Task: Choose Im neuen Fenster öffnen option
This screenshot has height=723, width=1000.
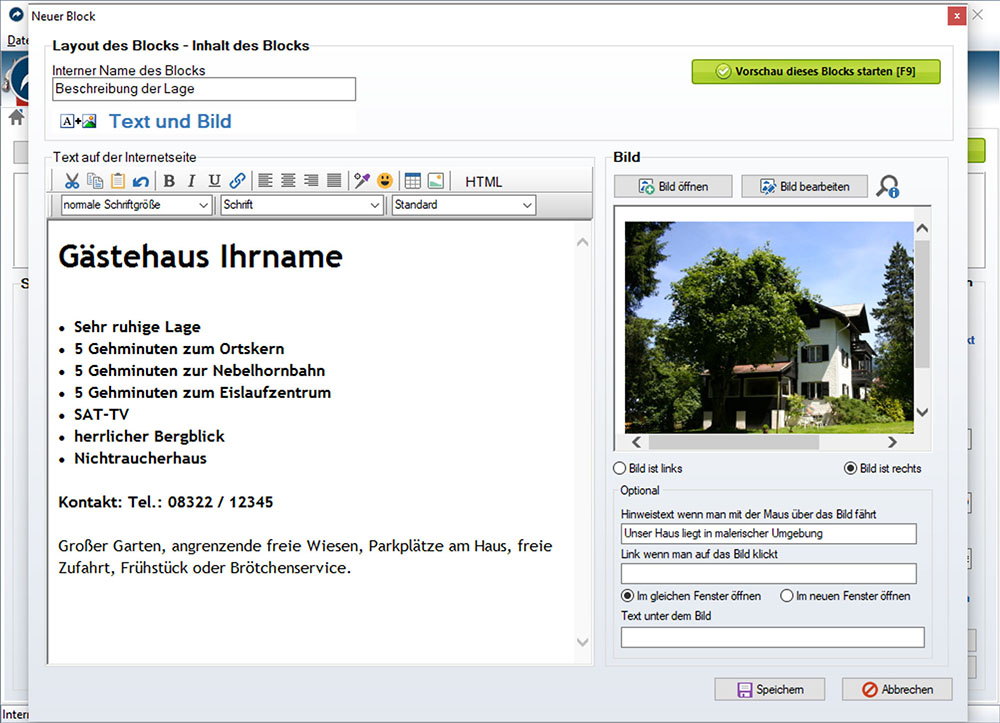Action: coord(788,596)
